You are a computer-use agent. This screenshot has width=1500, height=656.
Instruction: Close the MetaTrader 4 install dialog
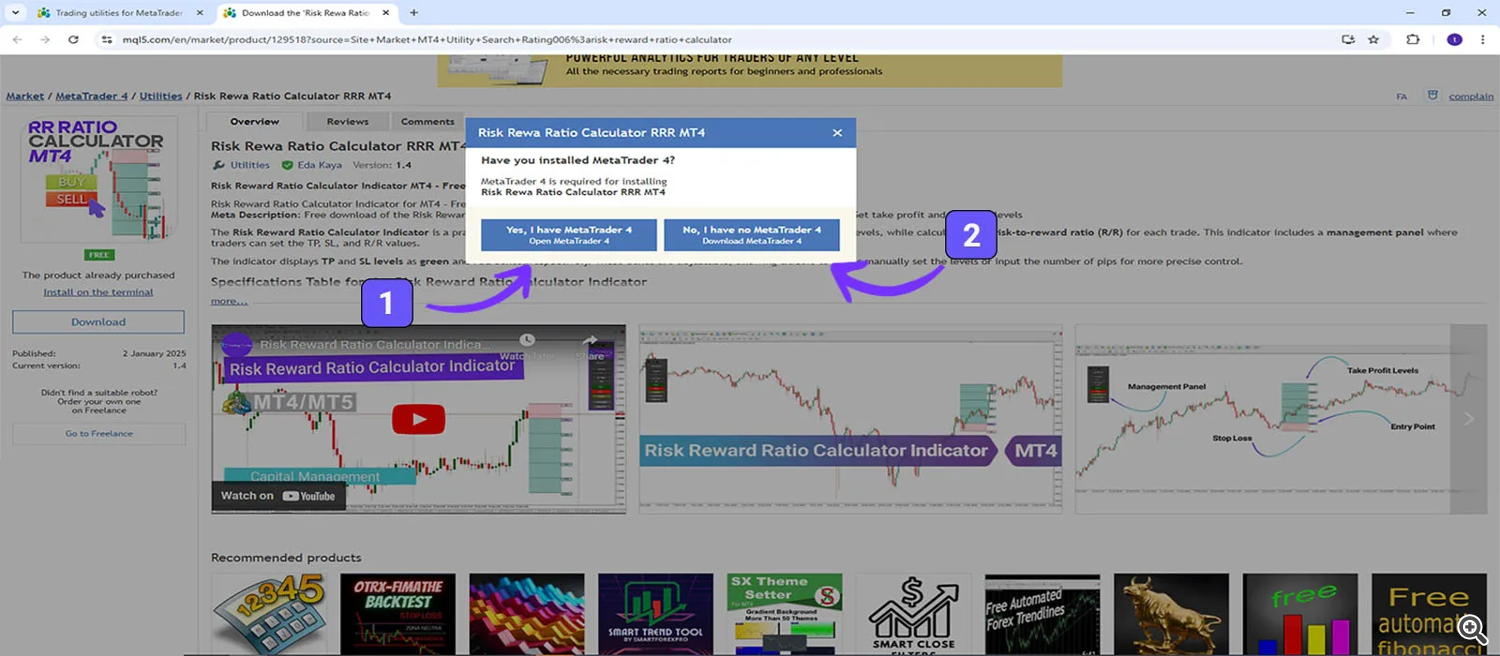click(x=837, y=133)
